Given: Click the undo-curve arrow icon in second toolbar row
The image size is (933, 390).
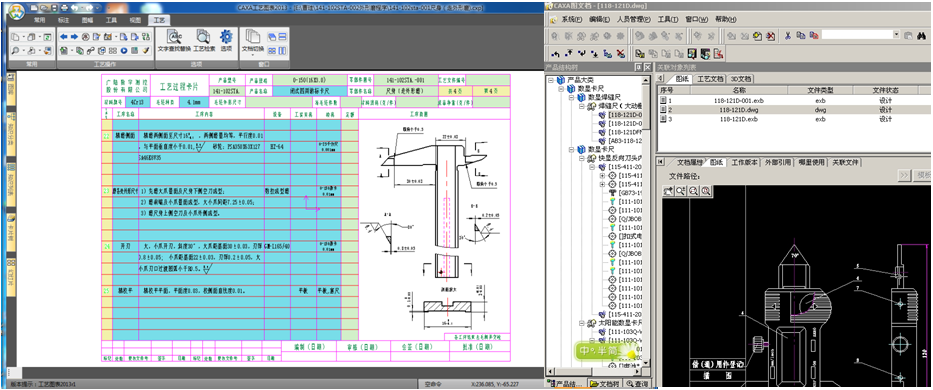Looking at the screenshot, I should tap(556, 54).
